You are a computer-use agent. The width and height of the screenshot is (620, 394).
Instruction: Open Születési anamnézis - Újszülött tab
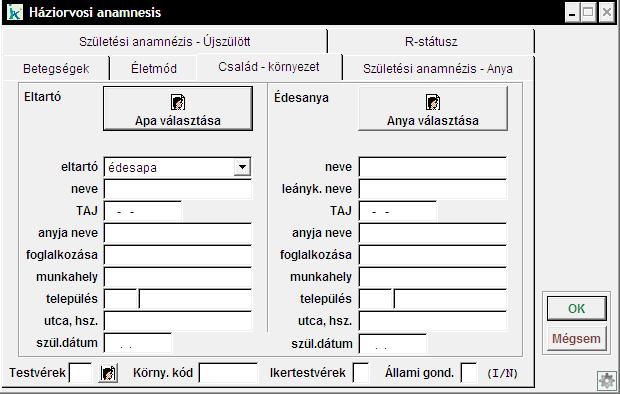click(x=164, y=42)
